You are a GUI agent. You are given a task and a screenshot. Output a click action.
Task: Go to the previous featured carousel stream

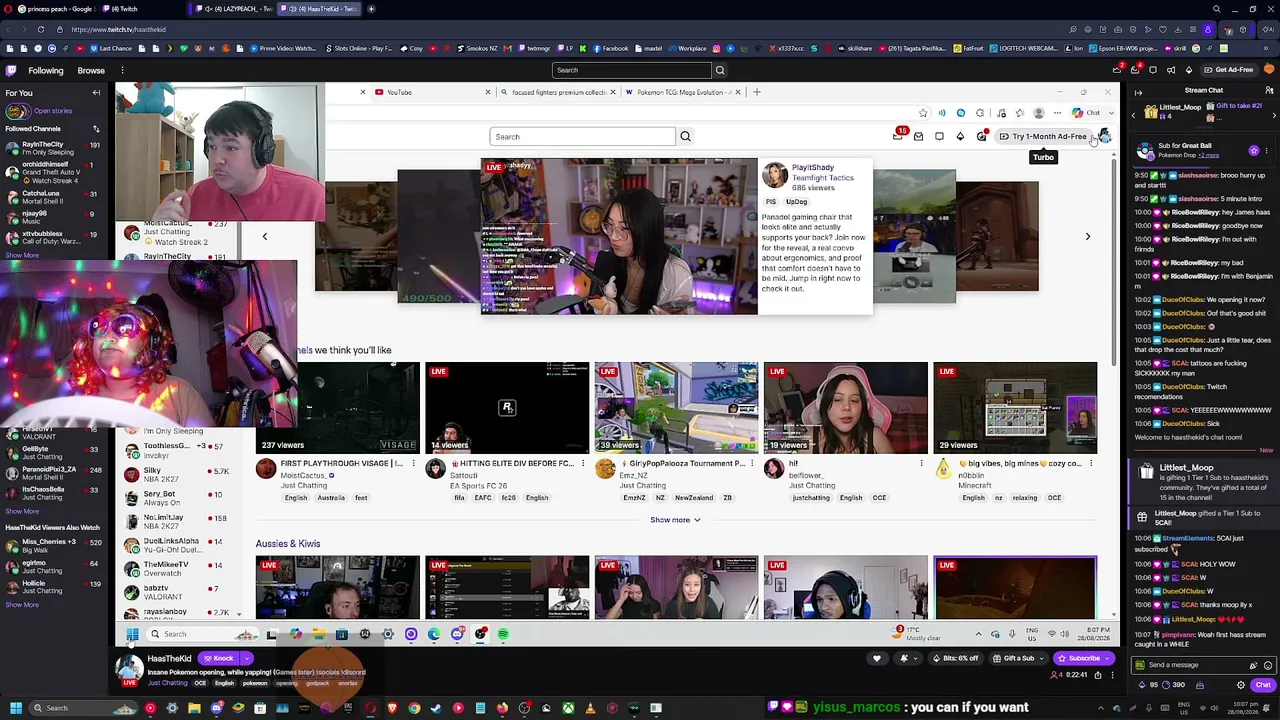(x=265, y=237)
